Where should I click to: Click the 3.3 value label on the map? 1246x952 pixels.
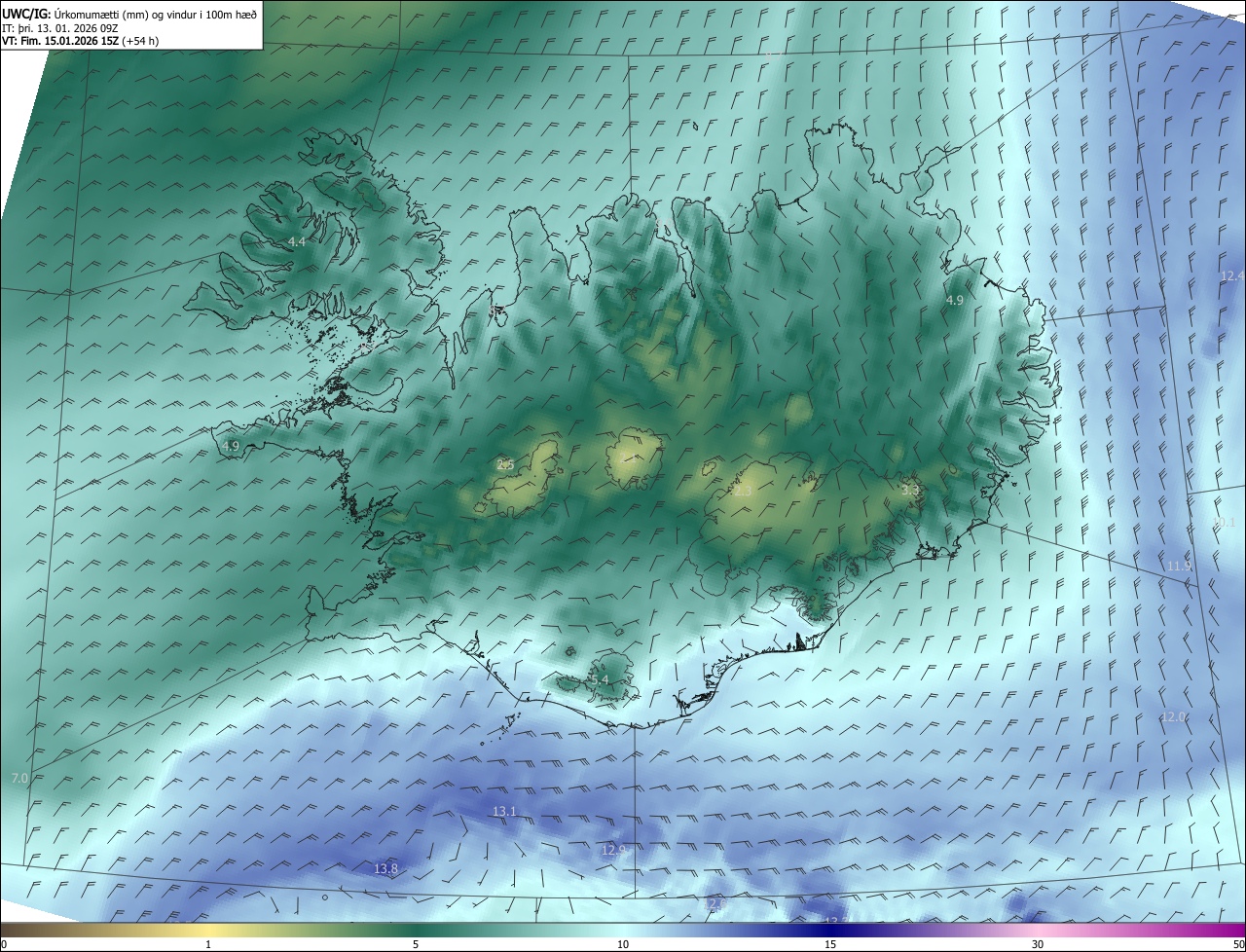coord(911,490)
